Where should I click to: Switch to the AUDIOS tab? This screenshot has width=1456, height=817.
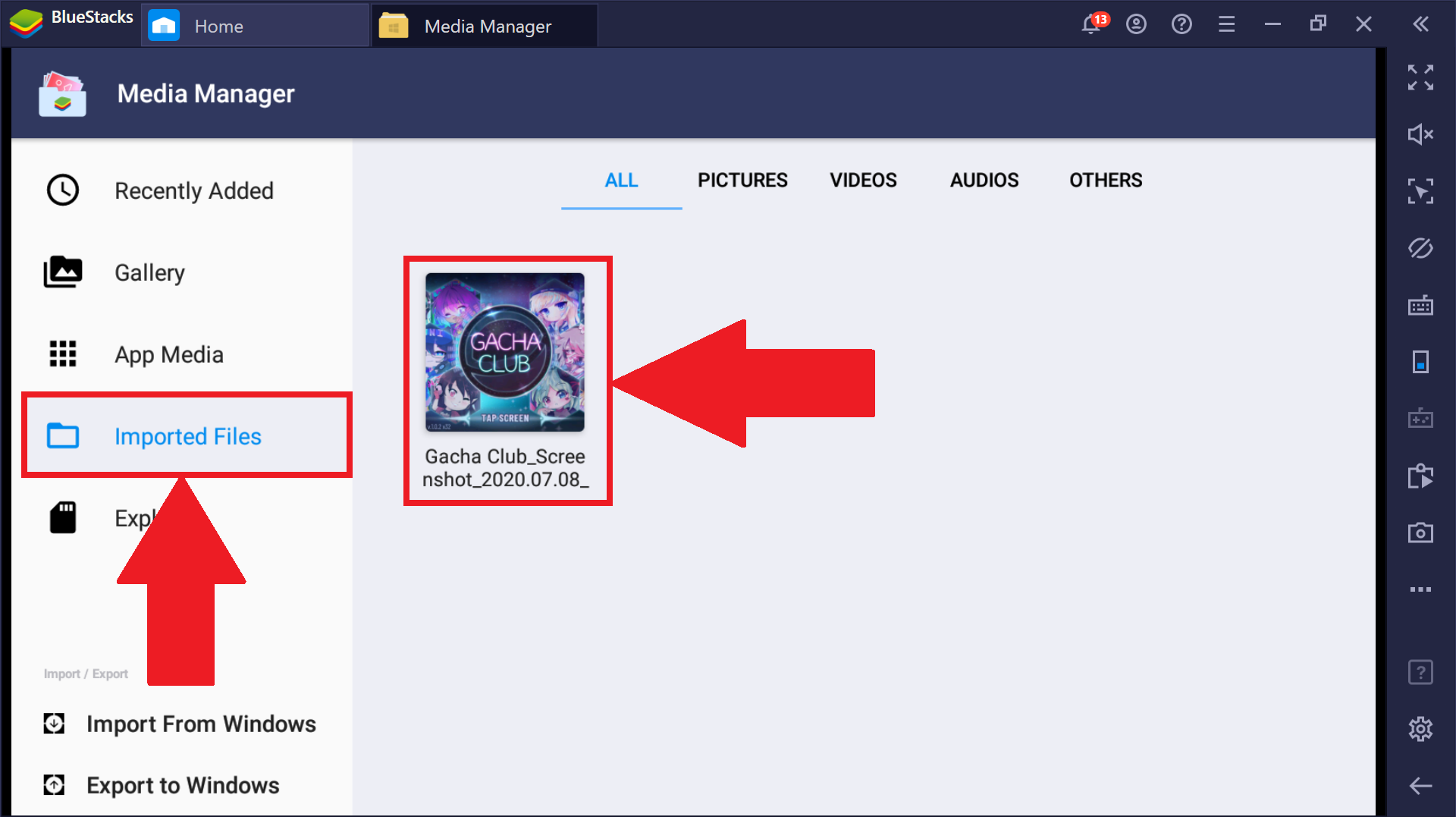984,181
